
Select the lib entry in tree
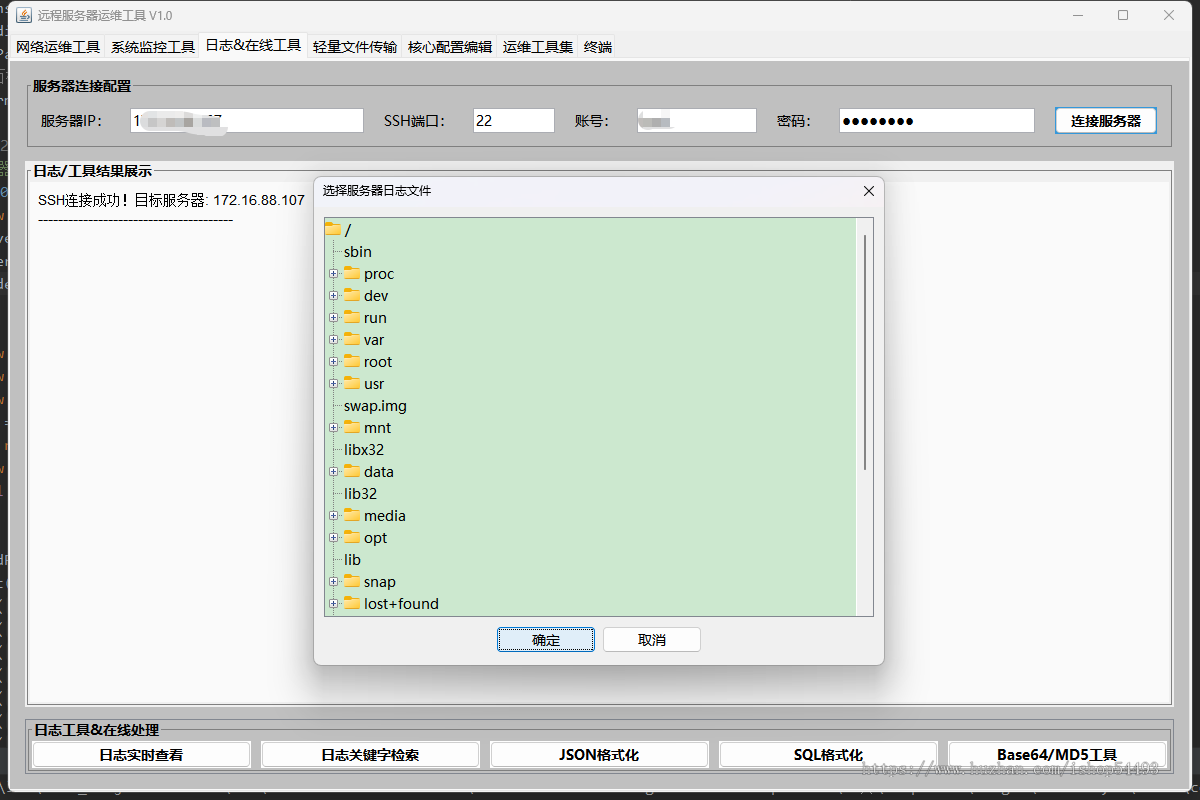pyautogui.click(x=352, y=560)
